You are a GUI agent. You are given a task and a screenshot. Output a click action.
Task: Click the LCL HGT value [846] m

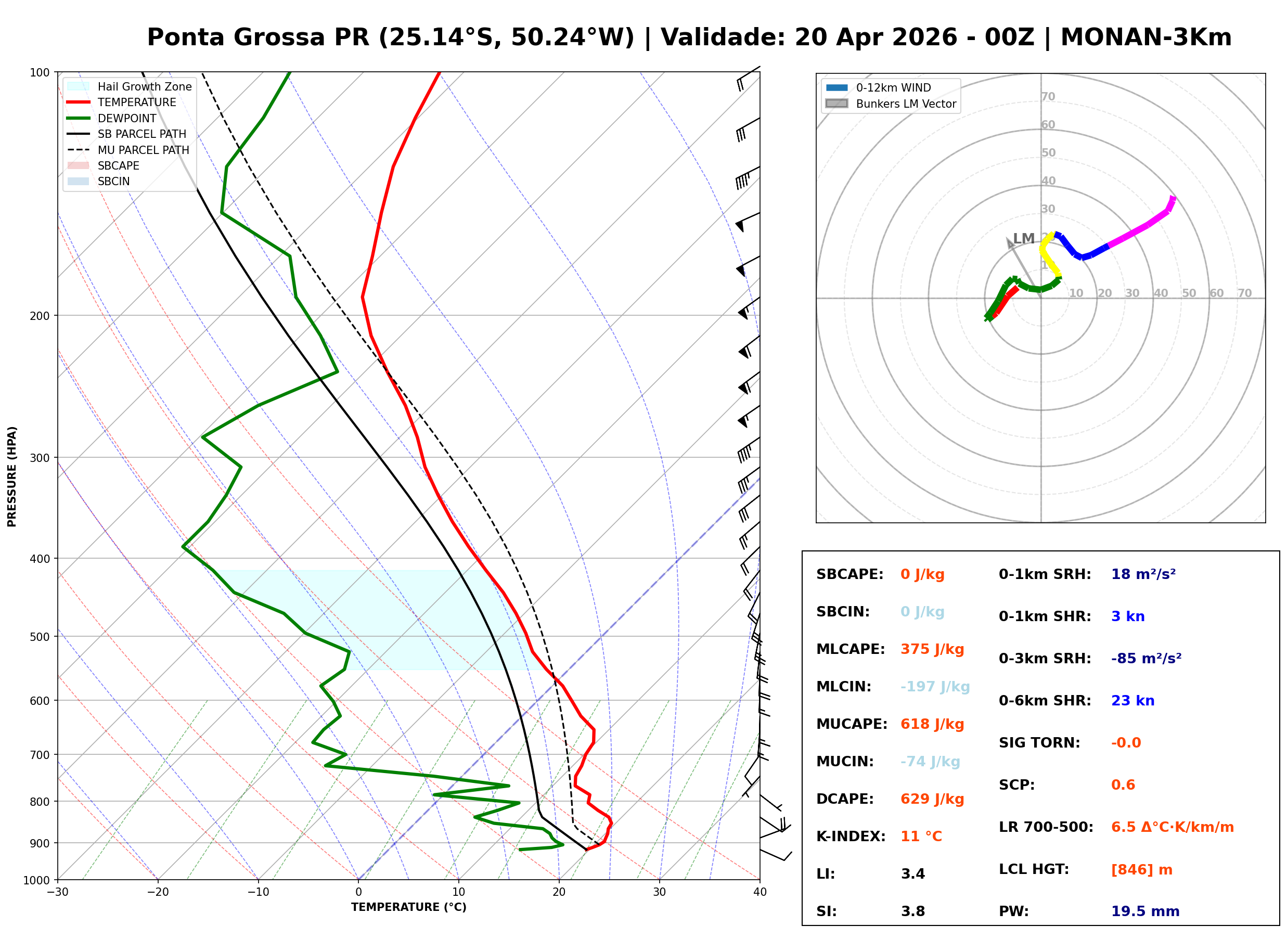click(1142, 870)
